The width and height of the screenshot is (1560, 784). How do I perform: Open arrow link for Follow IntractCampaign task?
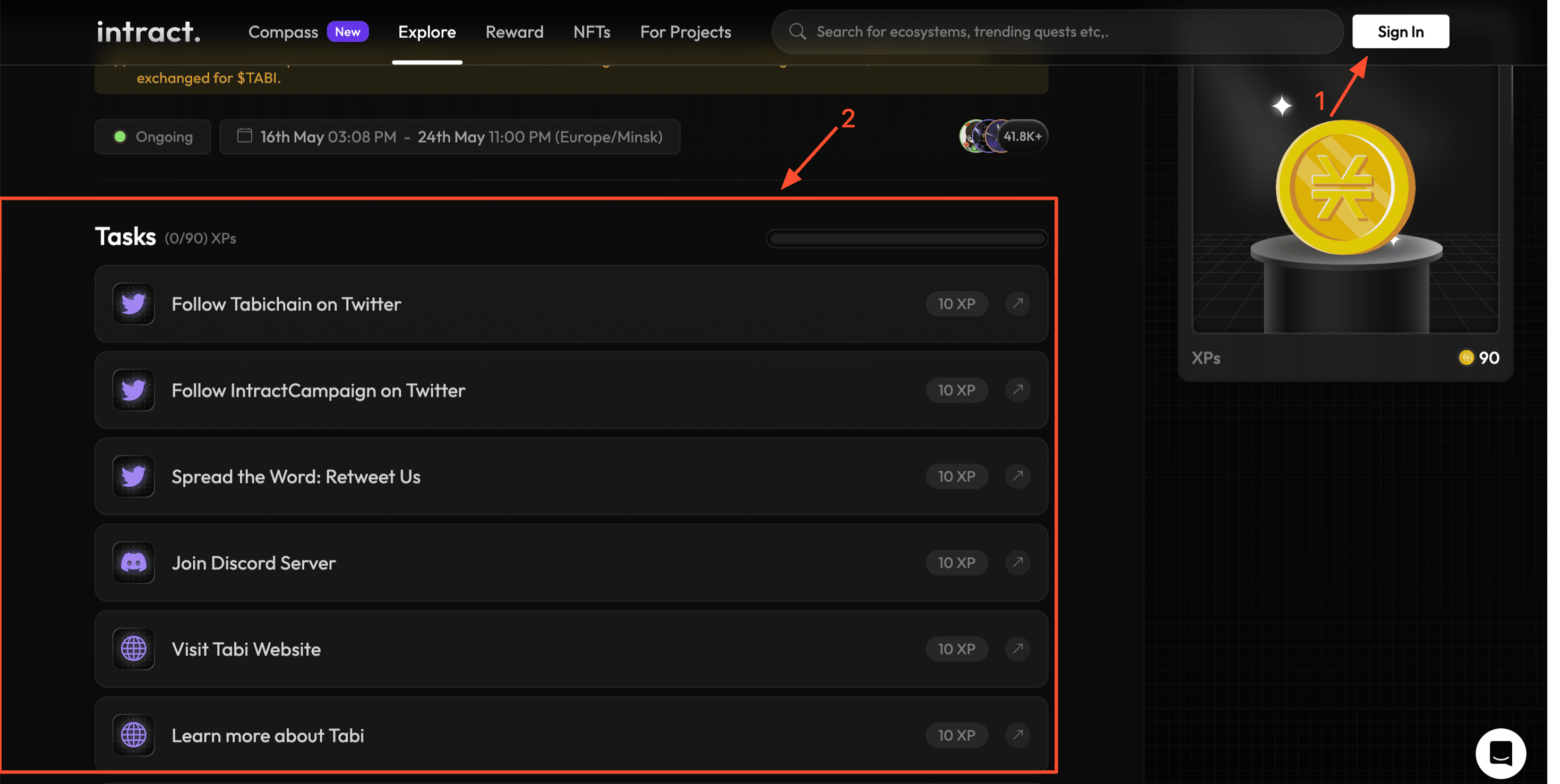(x=1017, y=390)
